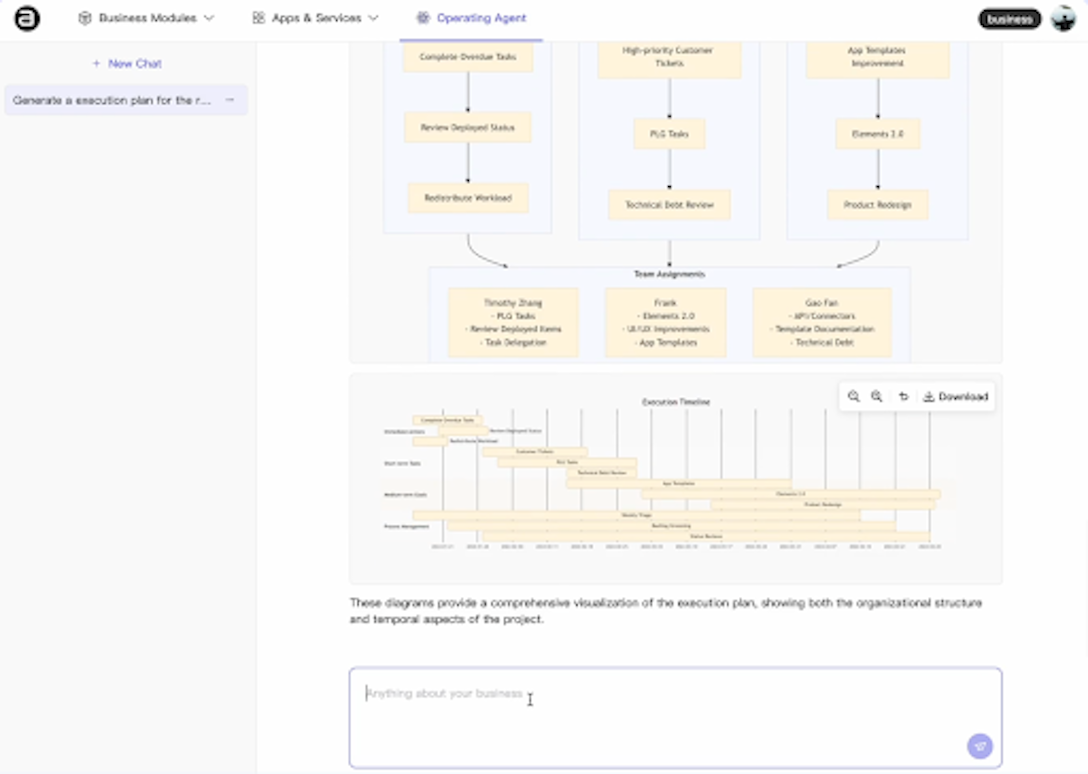This screenshot has width=1088, height=774.
Task: Click the Apps & Services grid icon
Action: click(x=258, y=18)
